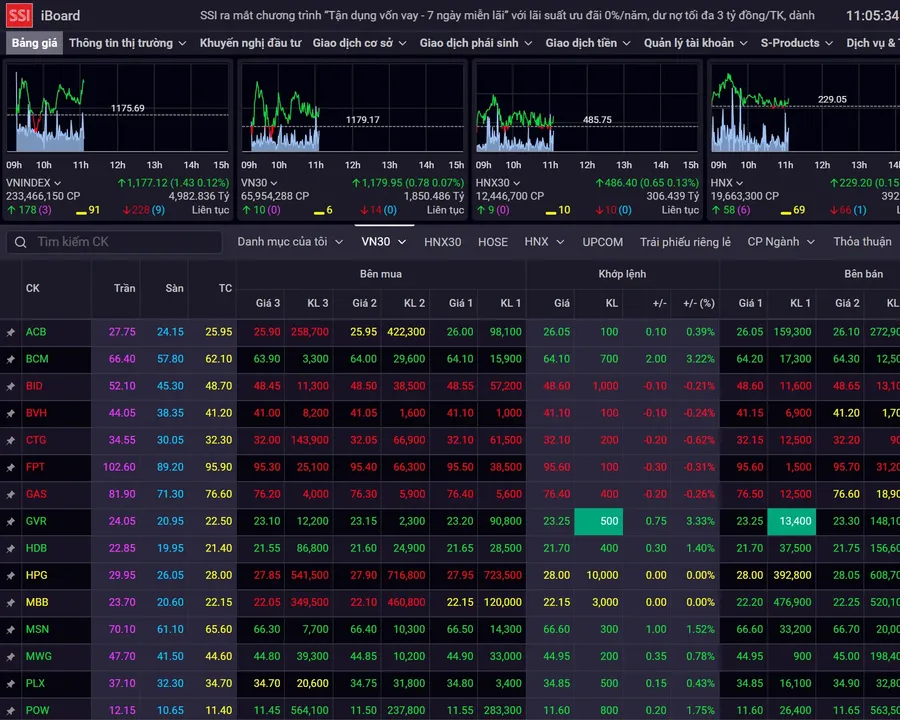Pin the BVH stock row
The width and height of the screenshot is (900, 720).
10,413
